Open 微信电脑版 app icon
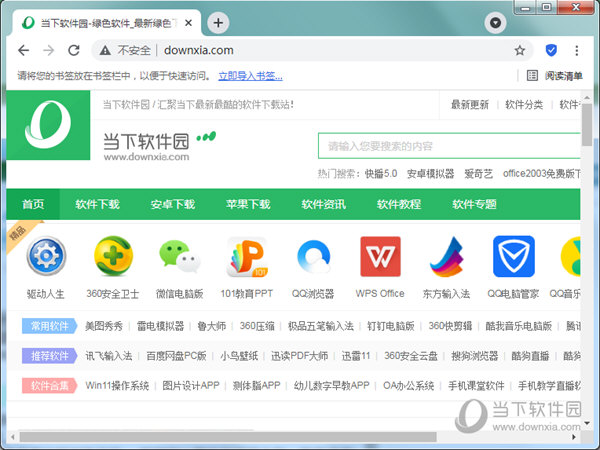 click(x=180, y=256)
